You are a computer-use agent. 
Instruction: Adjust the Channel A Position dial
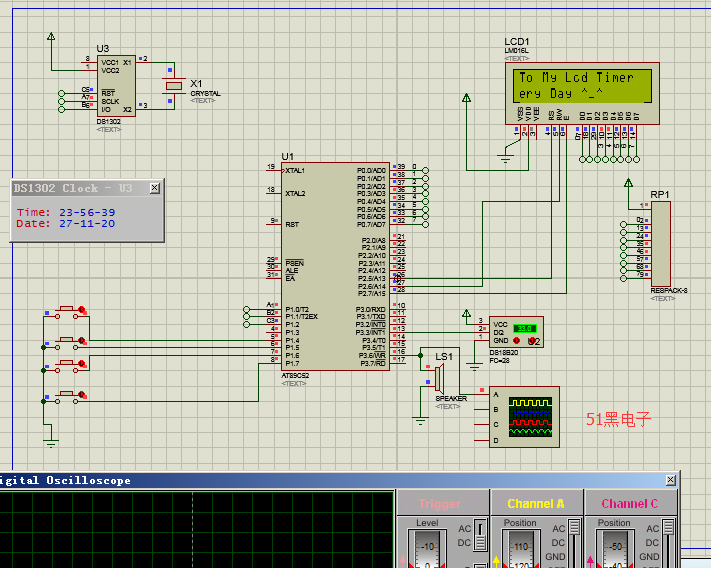(520, 549)
